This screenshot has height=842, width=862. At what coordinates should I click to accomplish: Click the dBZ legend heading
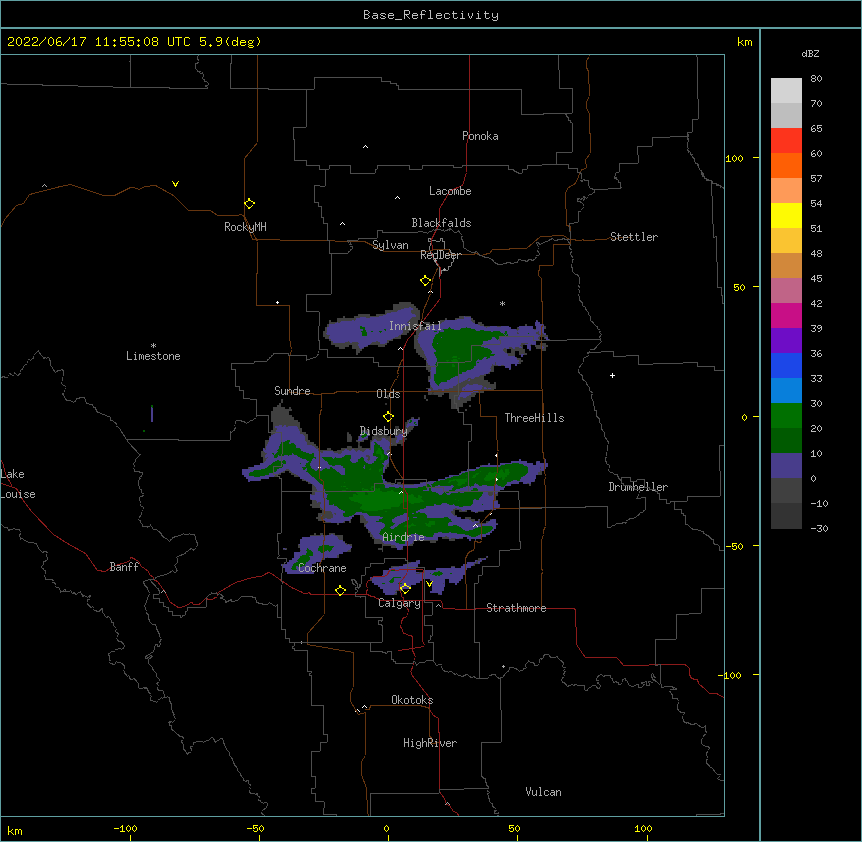point(810,54)
